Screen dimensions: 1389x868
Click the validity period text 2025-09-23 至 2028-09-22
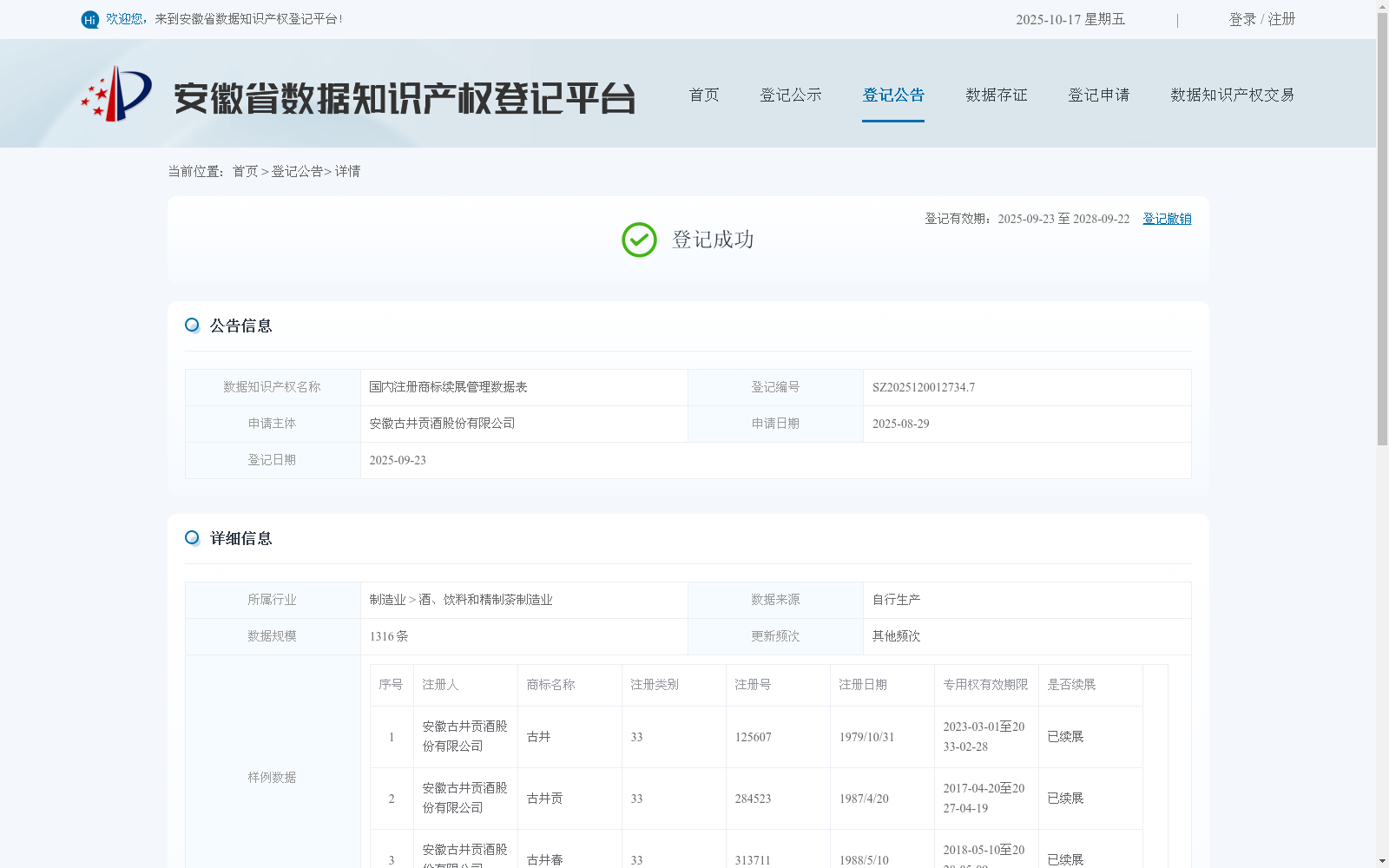1063,219
